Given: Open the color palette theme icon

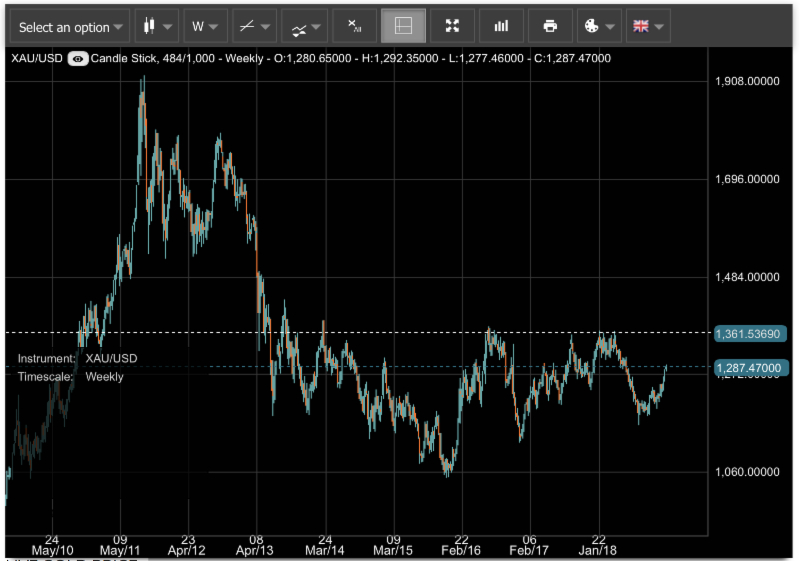Looking at the screenshot, I should (x=590, y=26).
